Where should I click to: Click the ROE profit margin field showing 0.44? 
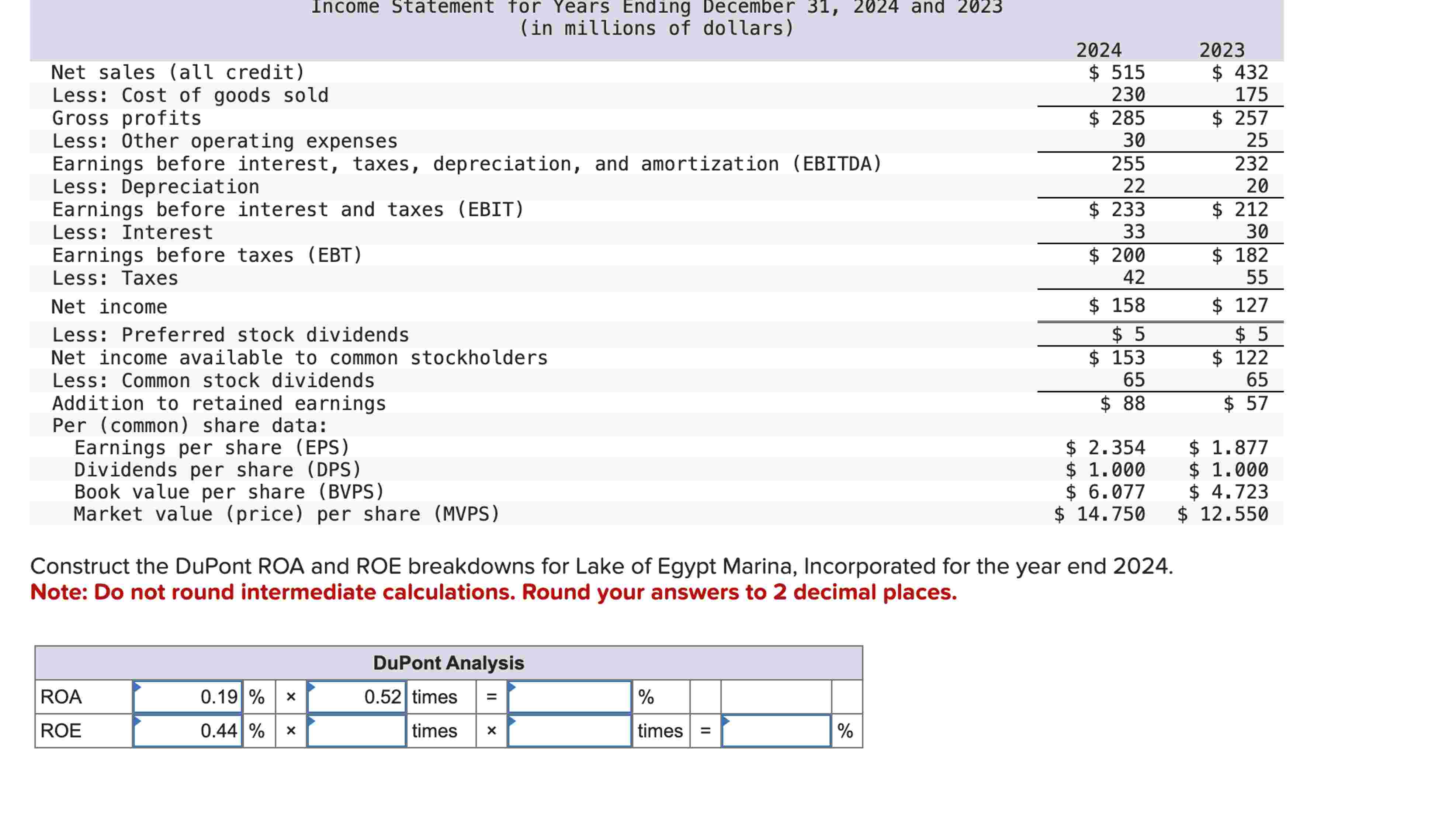(x=188, y=731)
